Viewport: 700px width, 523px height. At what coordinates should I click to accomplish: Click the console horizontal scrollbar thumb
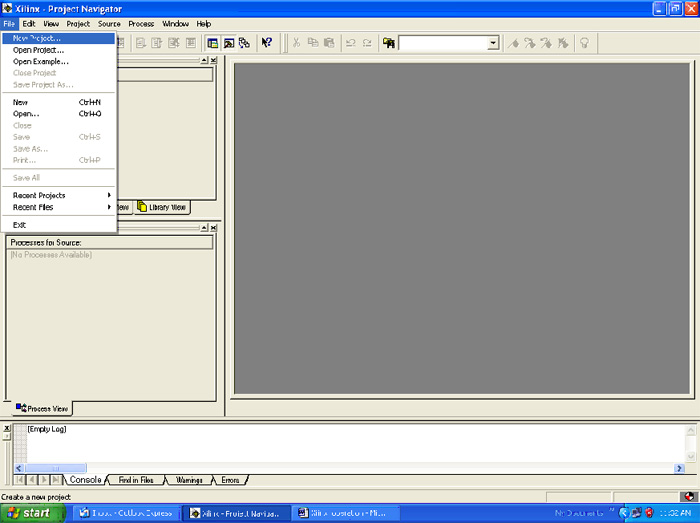(x=55, y=468)
